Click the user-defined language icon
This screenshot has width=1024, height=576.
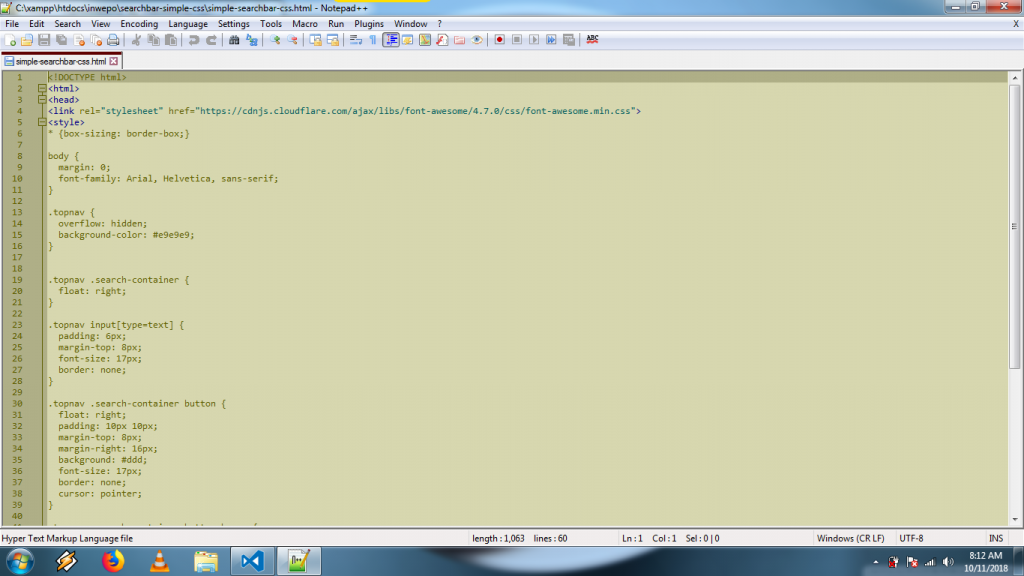408,40
